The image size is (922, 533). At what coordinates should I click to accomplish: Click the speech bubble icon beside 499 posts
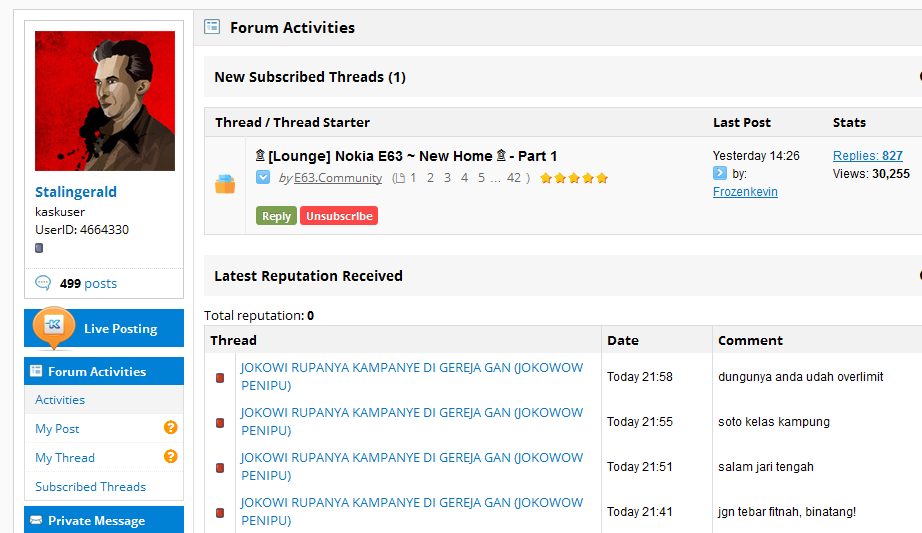(43, 283)
